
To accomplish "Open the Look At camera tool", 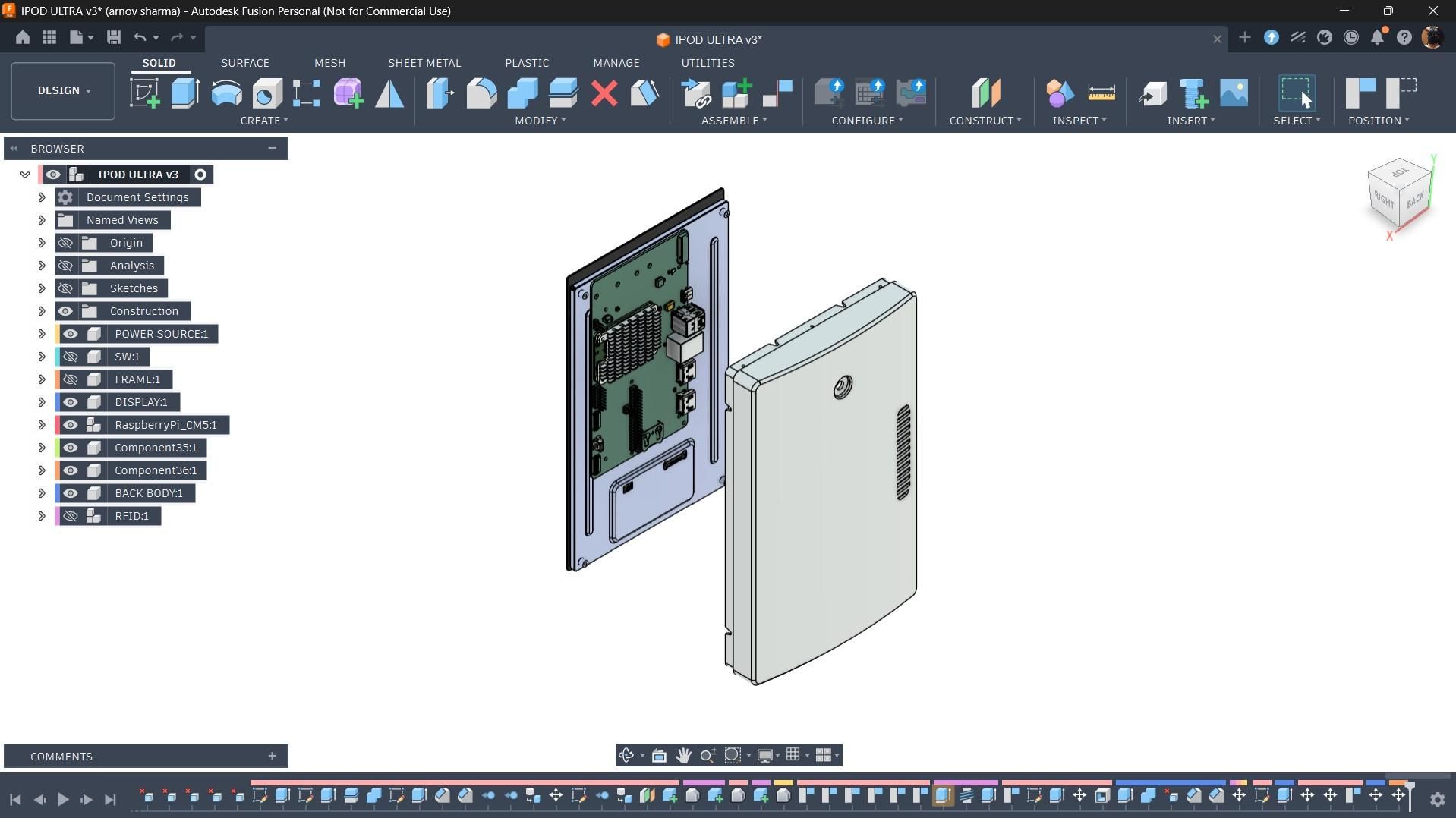I will click(x=659, y=755).
